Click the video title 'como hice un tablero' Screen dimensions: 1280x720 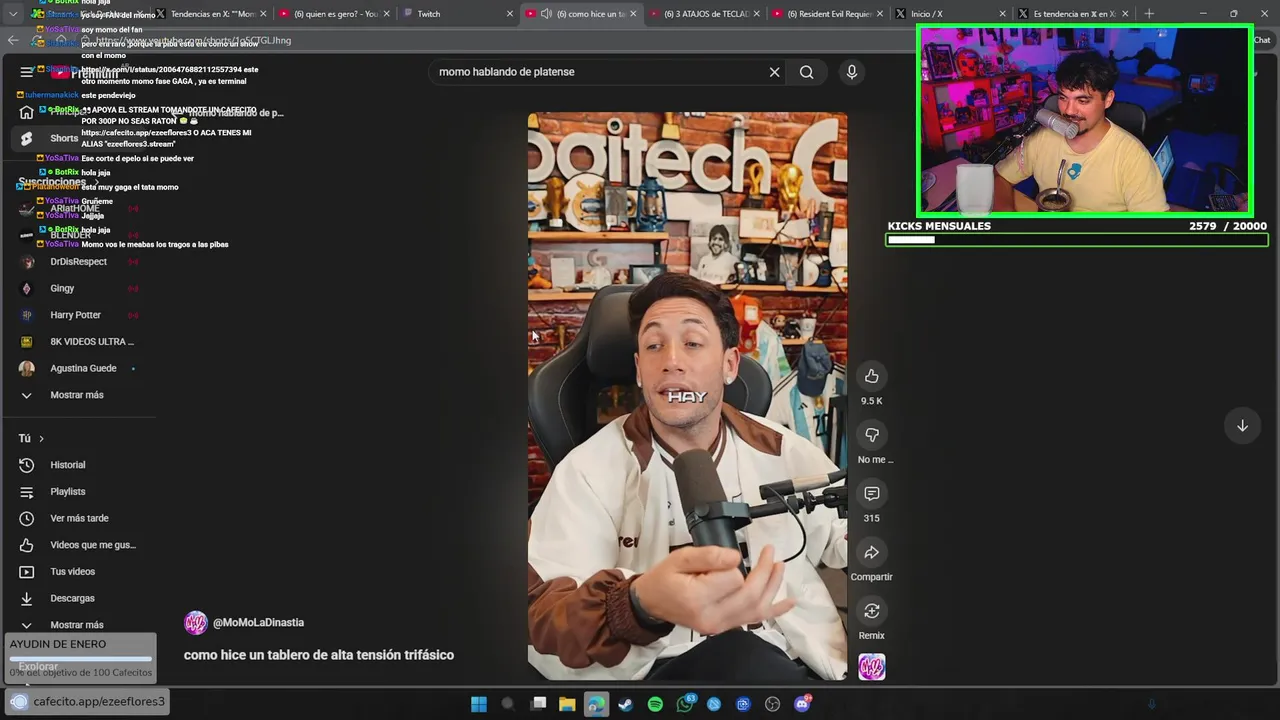click(x=318, y=655)
